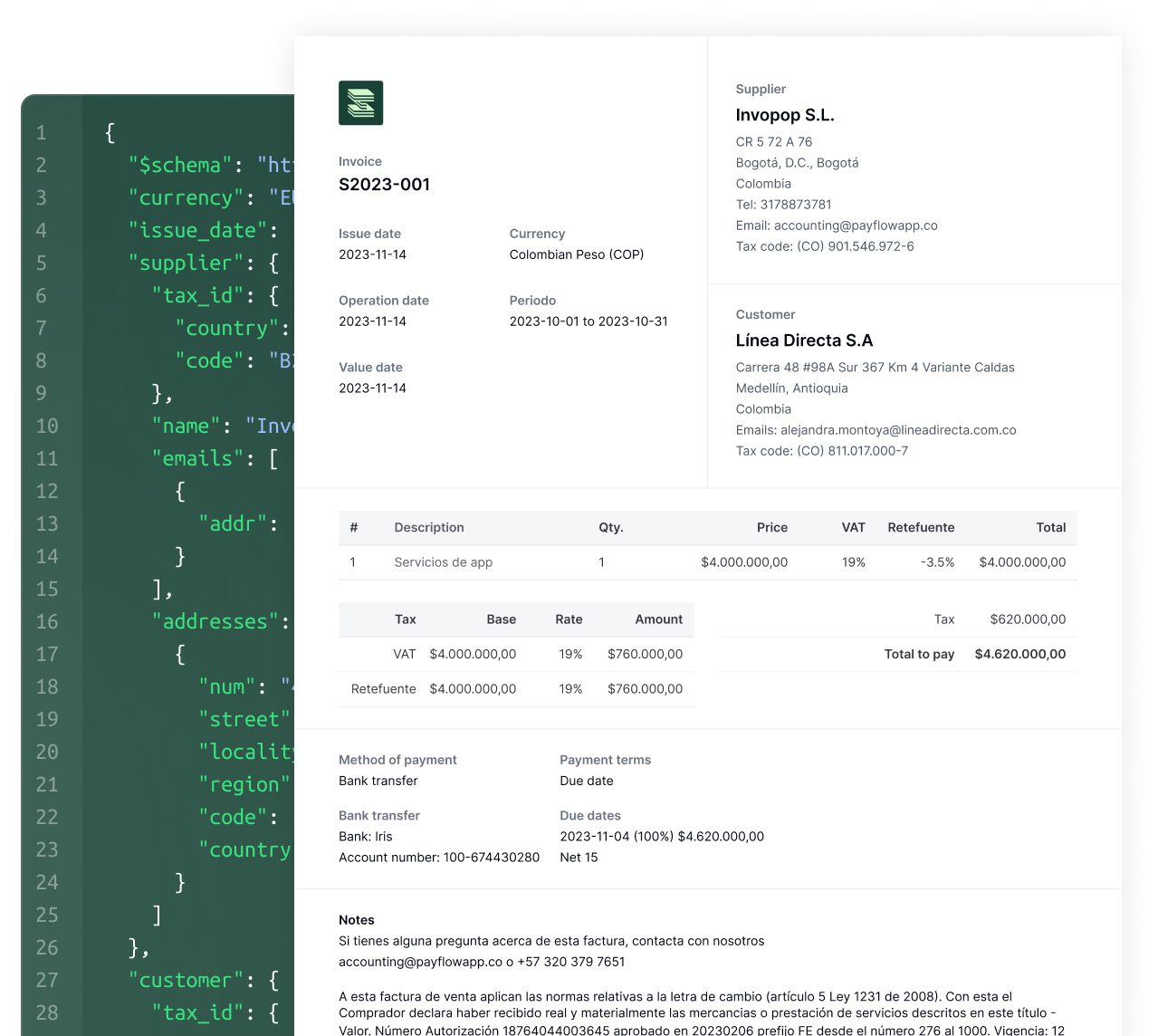The height and width of the screenshot is (1036, 1158).
Task: Click the -3.5% retefuente cell
Action: coord(937,562)
